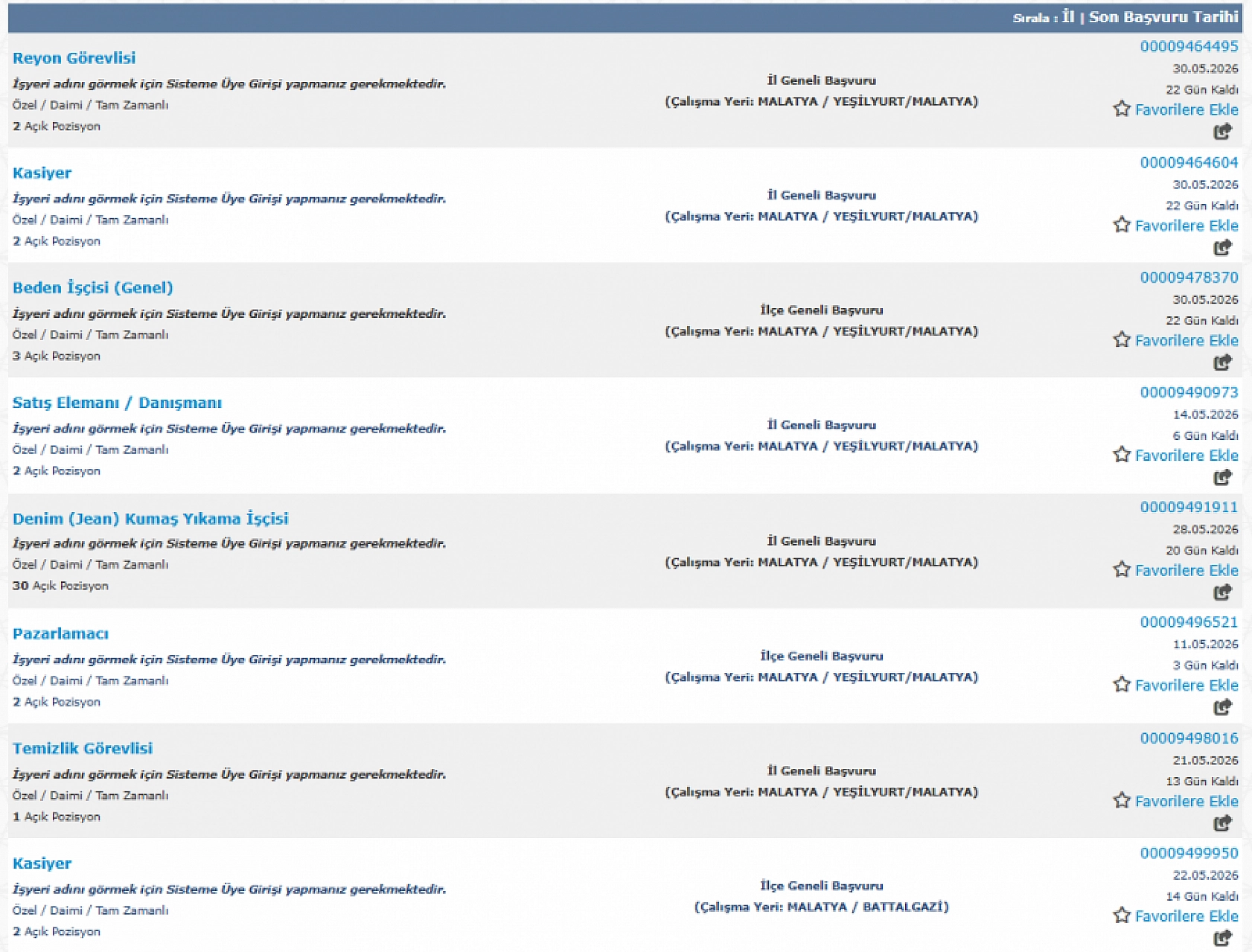1252x952 pixels.
Task: Click '20 Gün Kaldı' text
Action: coord(1202,550)
